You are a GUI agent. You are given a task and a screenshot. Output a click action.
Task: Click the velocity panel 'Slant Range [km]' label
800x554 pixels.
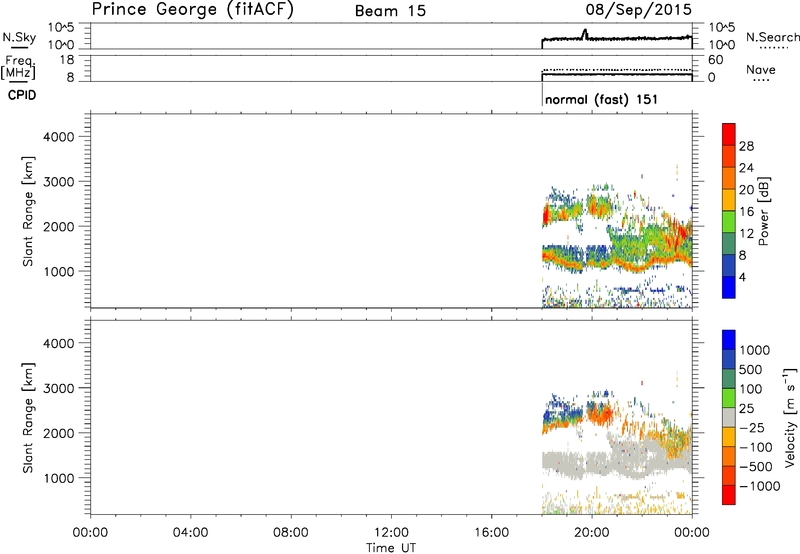coord(28,418)
